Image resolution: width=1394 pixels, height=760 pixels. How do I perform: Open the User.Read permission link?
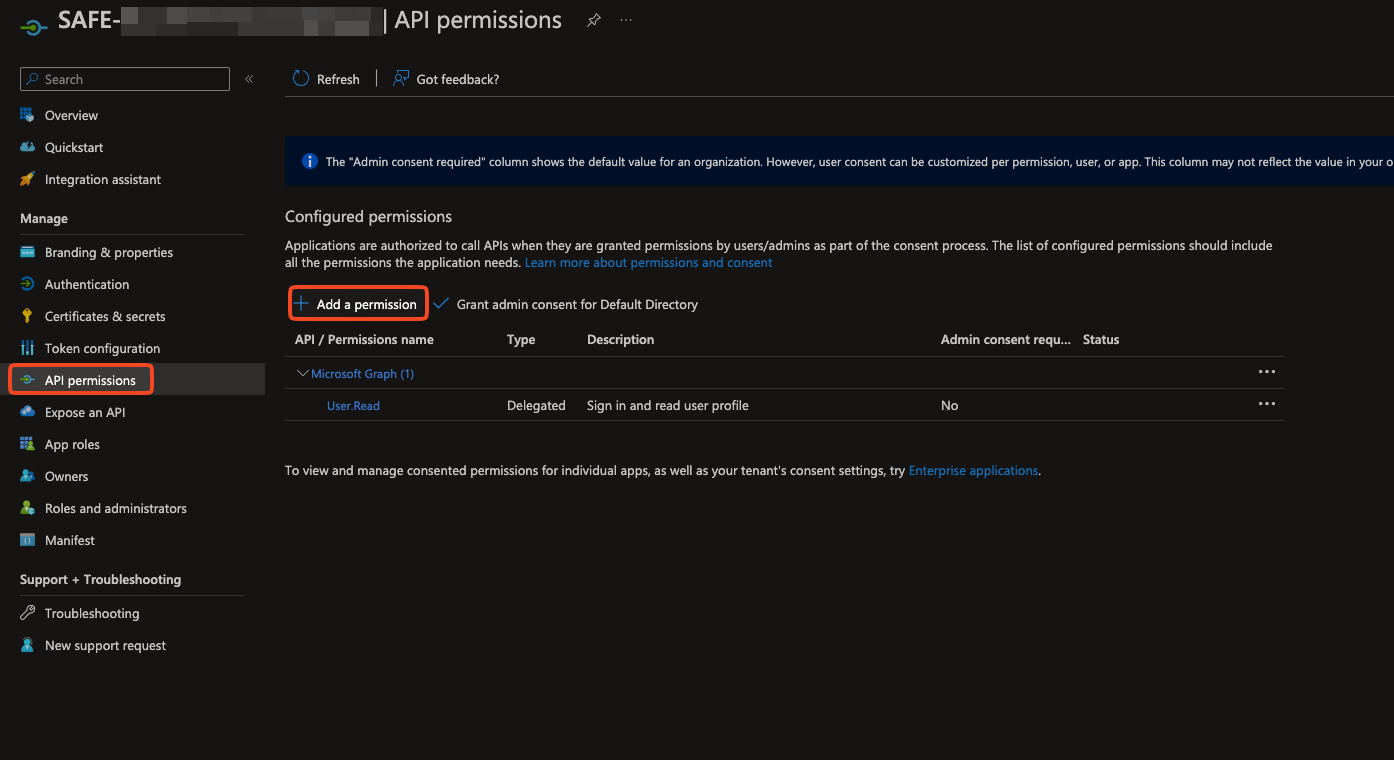[353, 405]
